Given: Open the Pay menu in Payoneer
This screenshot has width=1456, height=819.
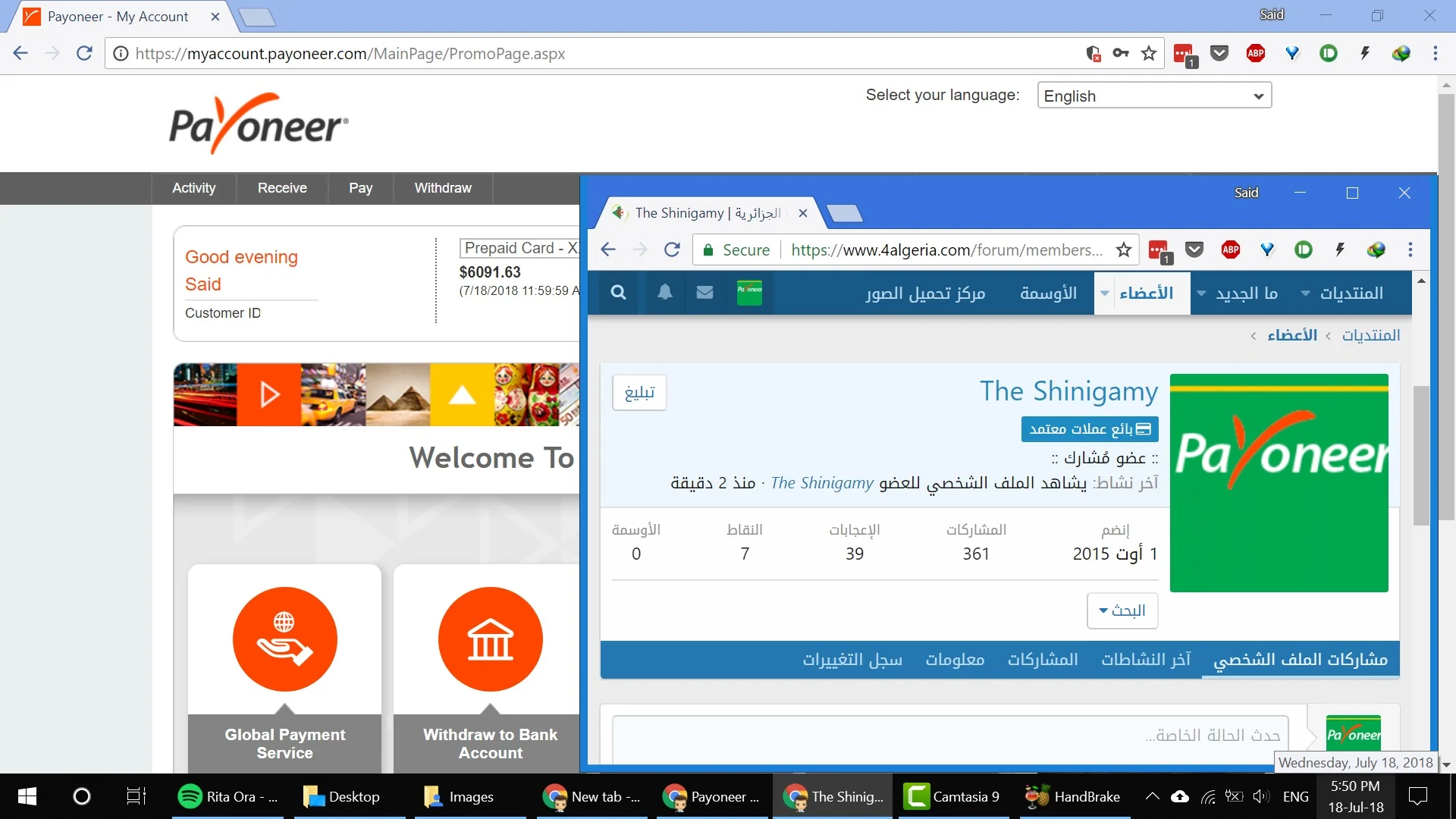Looking at the screenshot, I should pos(361,188).
